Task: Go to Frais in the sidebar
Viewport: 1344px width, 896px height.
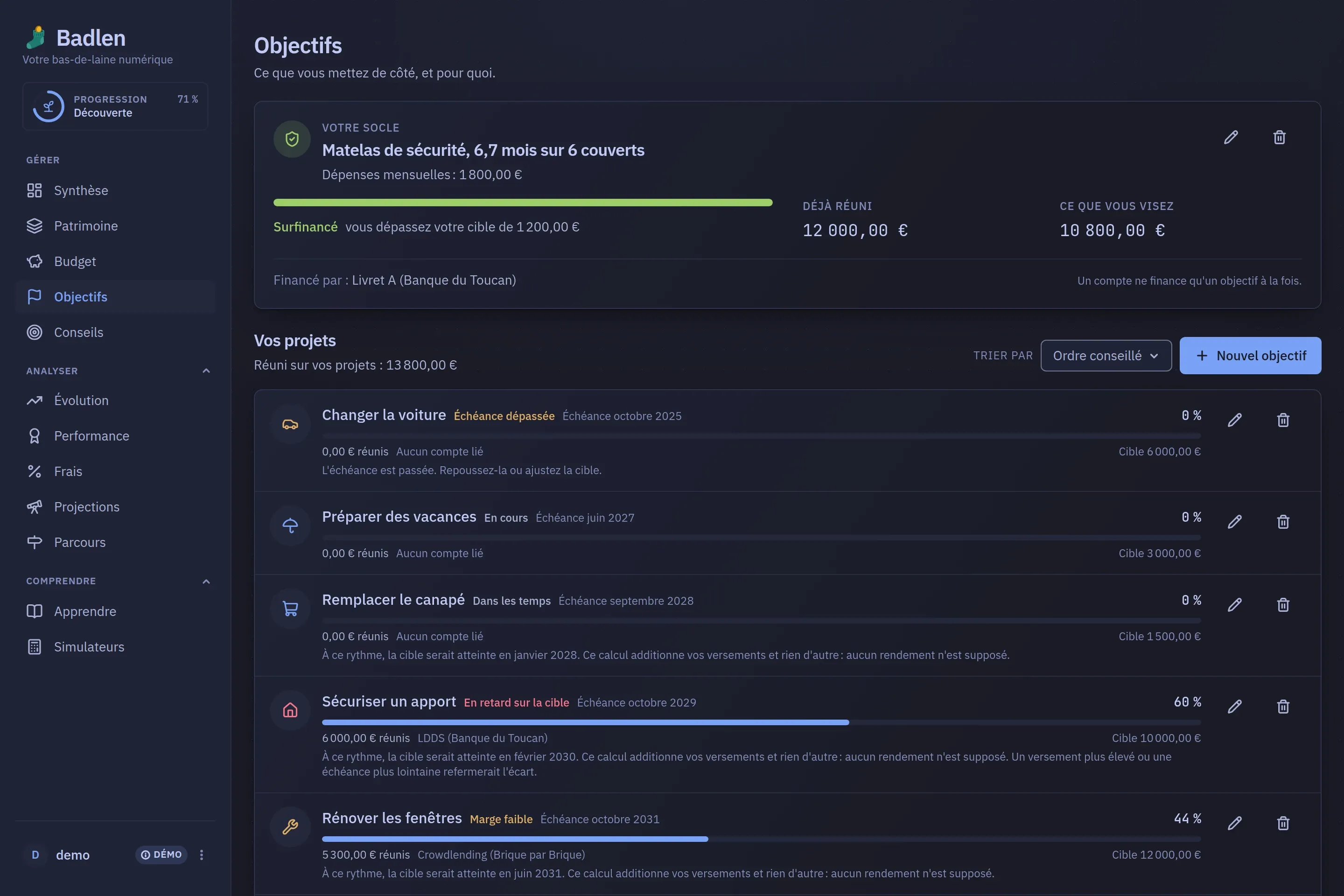Action: click(115, 471)
